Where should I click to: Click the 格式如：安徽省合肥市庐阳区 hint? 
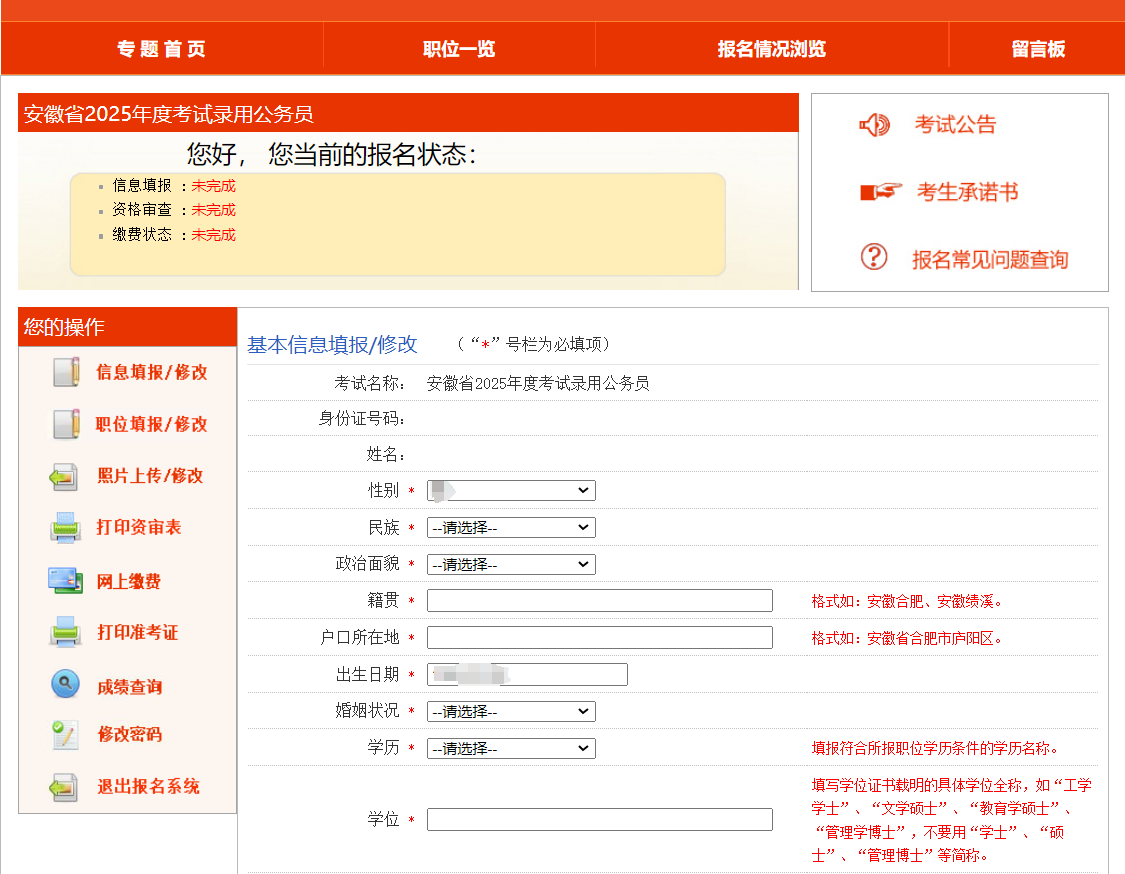(907, 638)
